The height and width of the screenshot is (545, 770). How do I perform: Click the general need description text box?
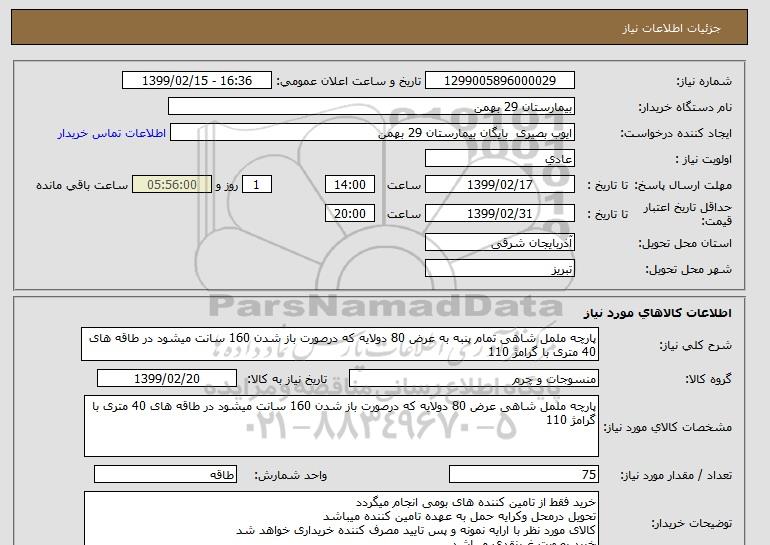(340, 345)
